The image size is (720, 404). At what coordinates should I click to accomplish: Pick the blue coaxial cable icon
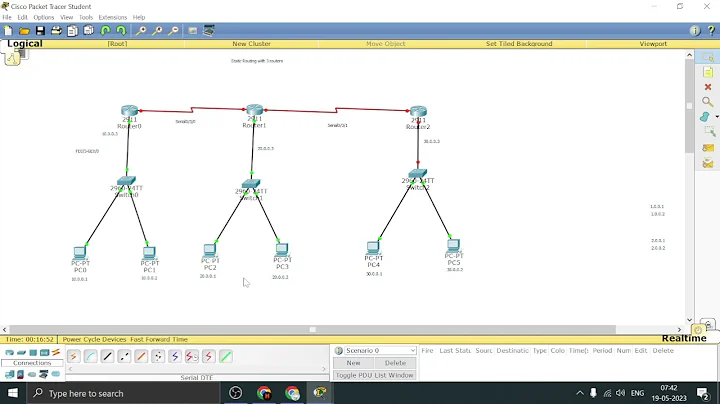(175, 356)
